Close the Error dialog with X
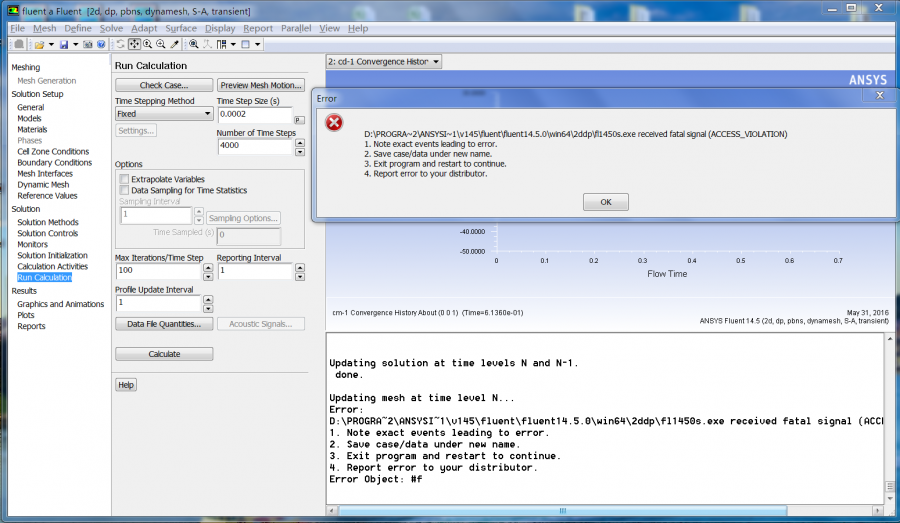The image size is (900, 523). 879,95
